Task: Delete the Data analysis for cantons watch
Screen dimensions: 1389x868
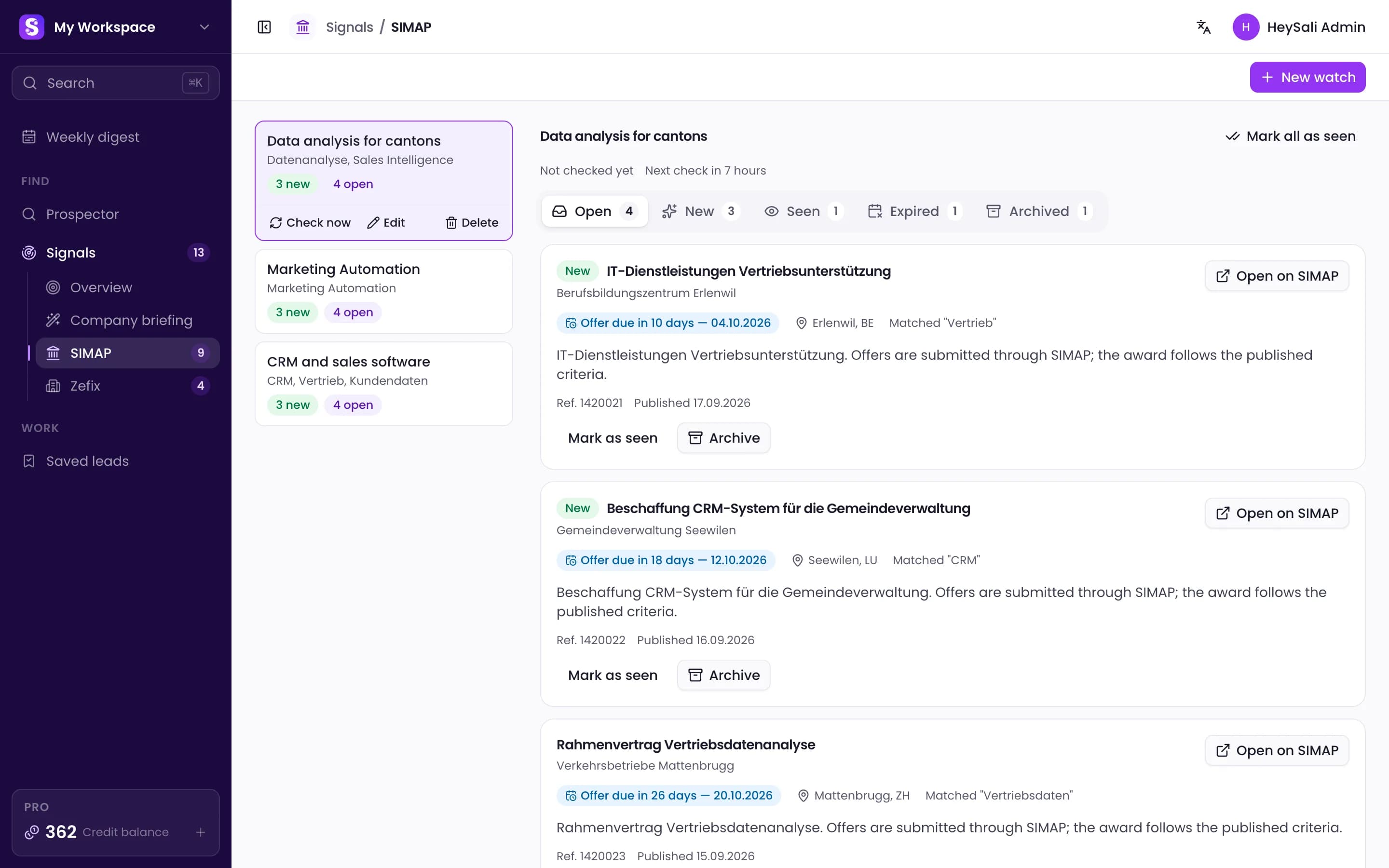Action: coord(472,223)
